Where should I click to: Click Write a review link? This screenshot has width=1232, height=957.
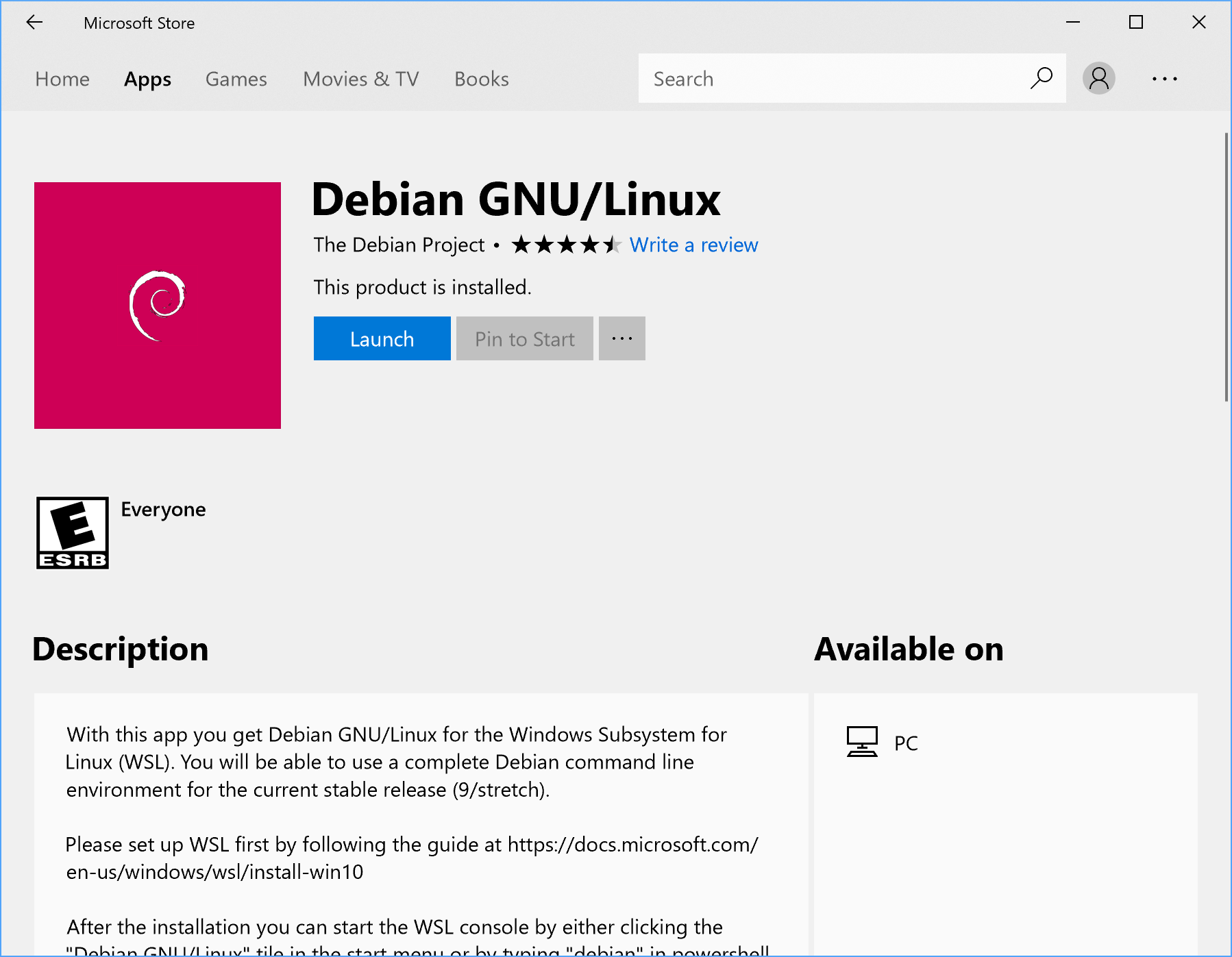click(x=693, y=245)
